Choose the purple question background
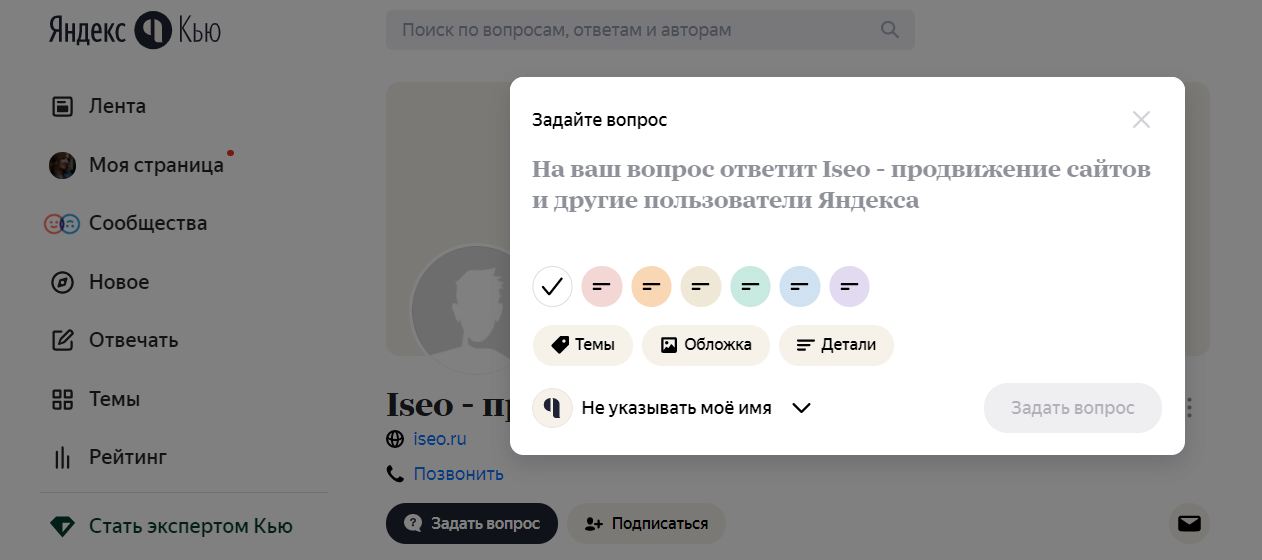 coord(850,287)
